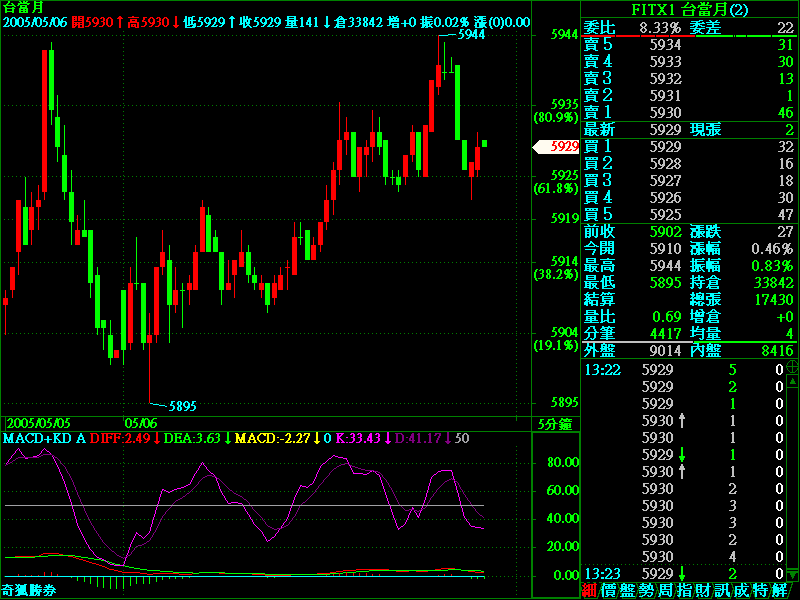Click the 委比 8.33% value

click(660, 28)
